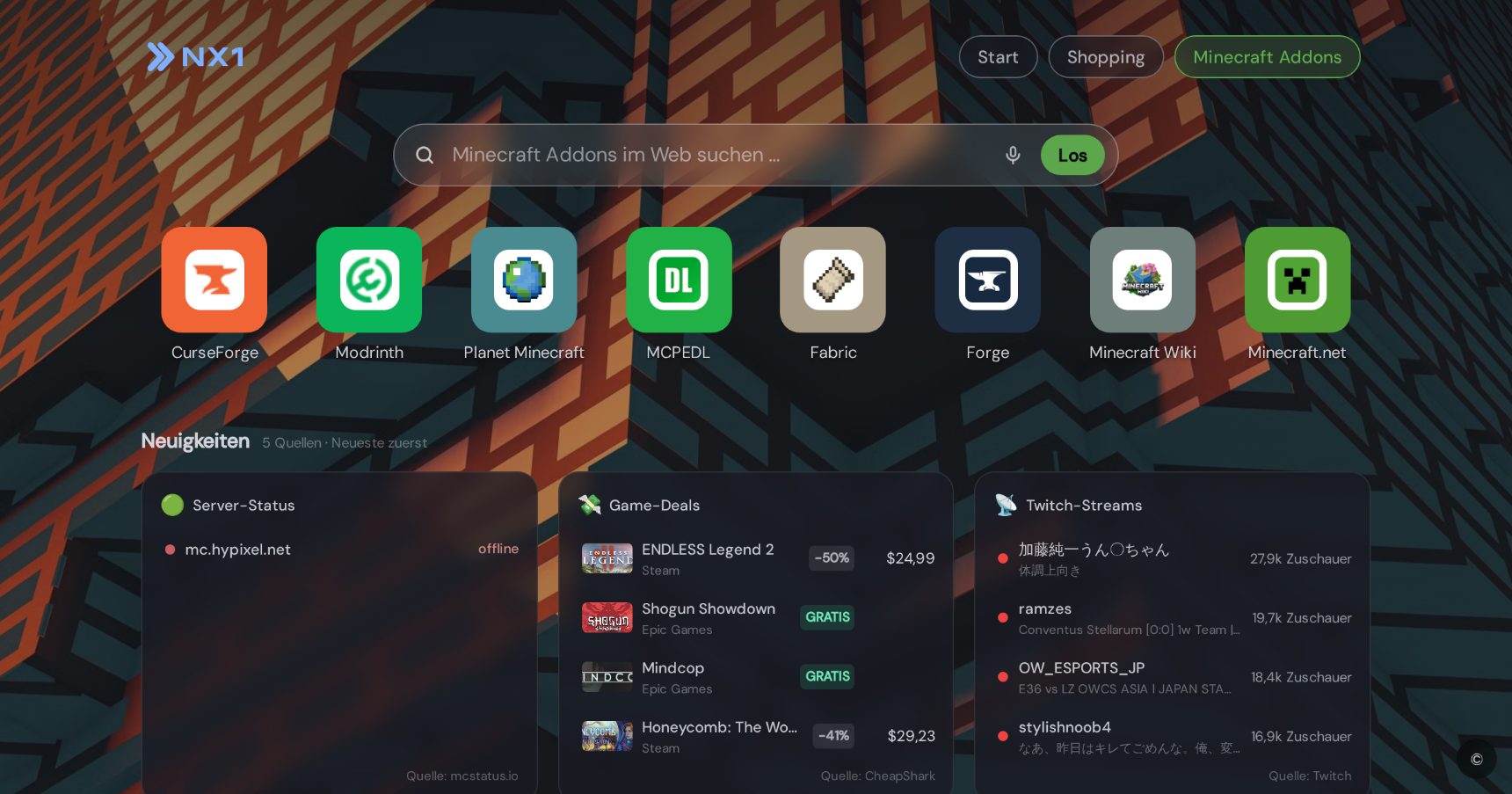1512x794 pixels.
Task: Activate the microphone voice search
Action: 1013,155
